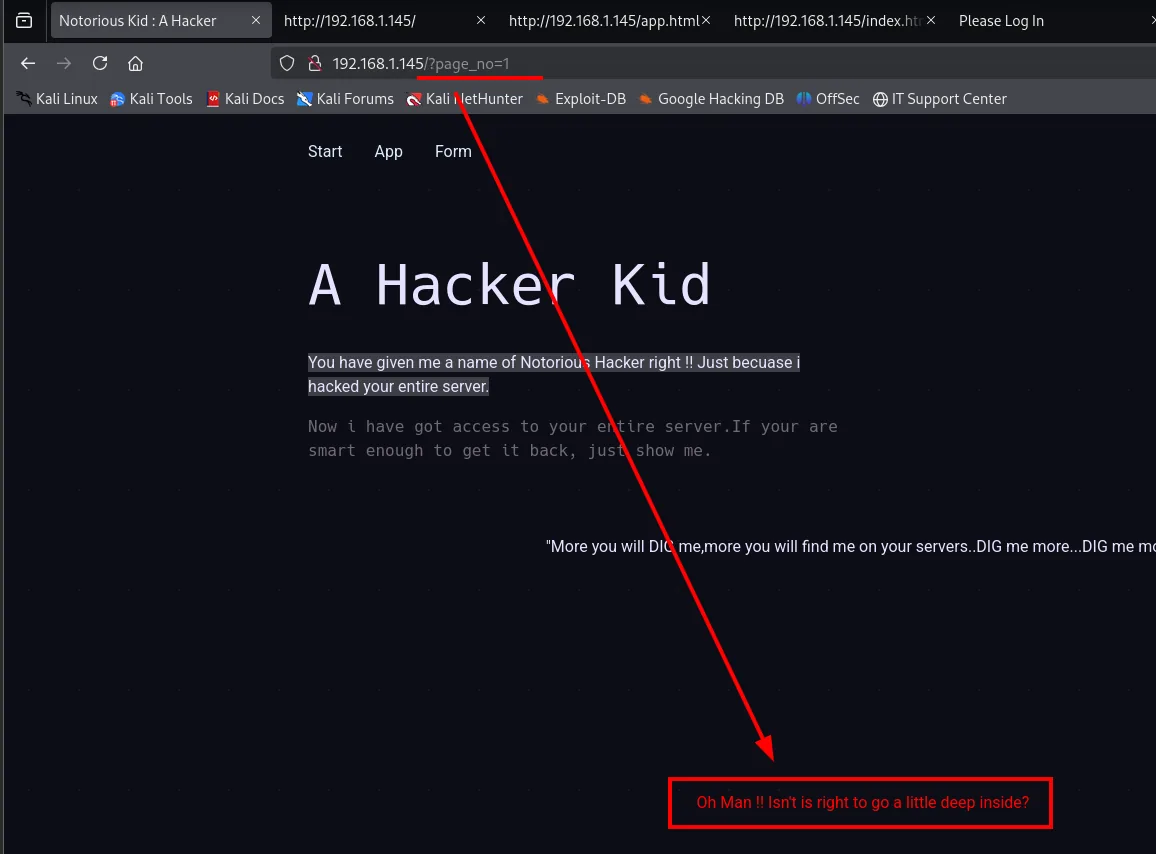The width and height of the screenshot is (1156, 854).
Task: Open the tracking protection shield icon
Action: tap(288, 63)
